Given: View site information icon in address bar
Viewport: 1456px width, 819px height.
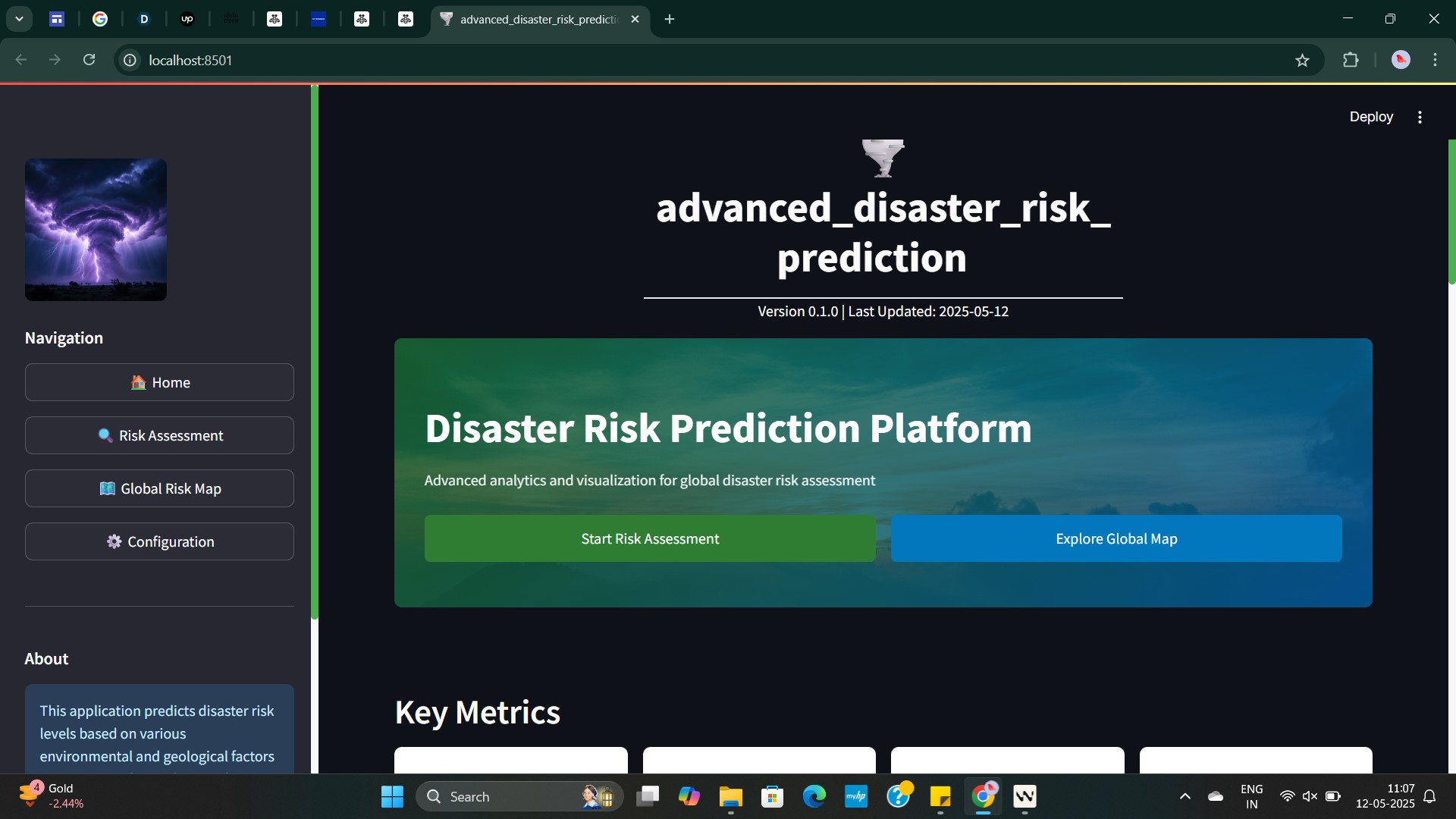Looking at the screenshot, I should [x=130, y=60].
